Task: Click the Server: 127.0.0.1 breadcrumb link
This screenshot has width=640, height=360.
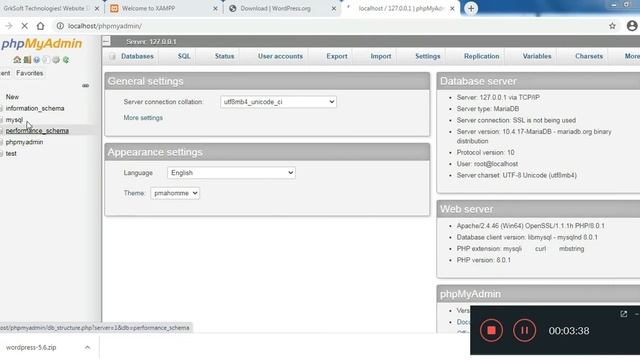Action: [x=151, y=42]
